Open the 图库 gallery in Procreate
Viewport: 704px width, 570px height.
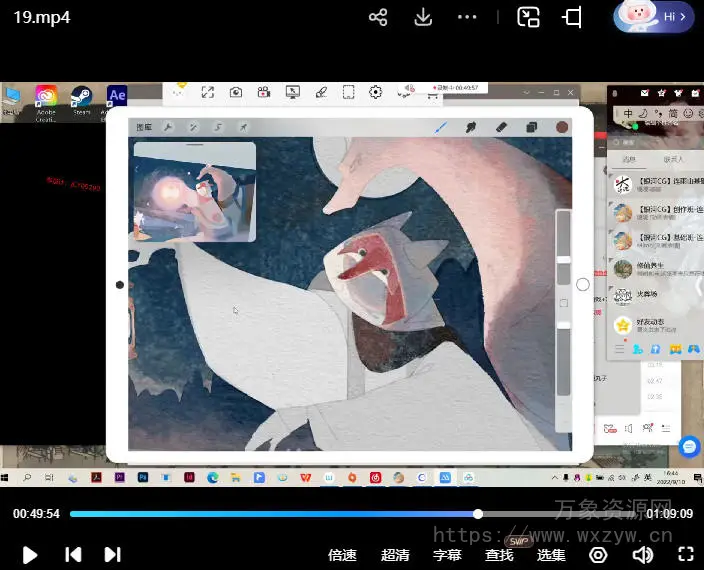point(147,128)
